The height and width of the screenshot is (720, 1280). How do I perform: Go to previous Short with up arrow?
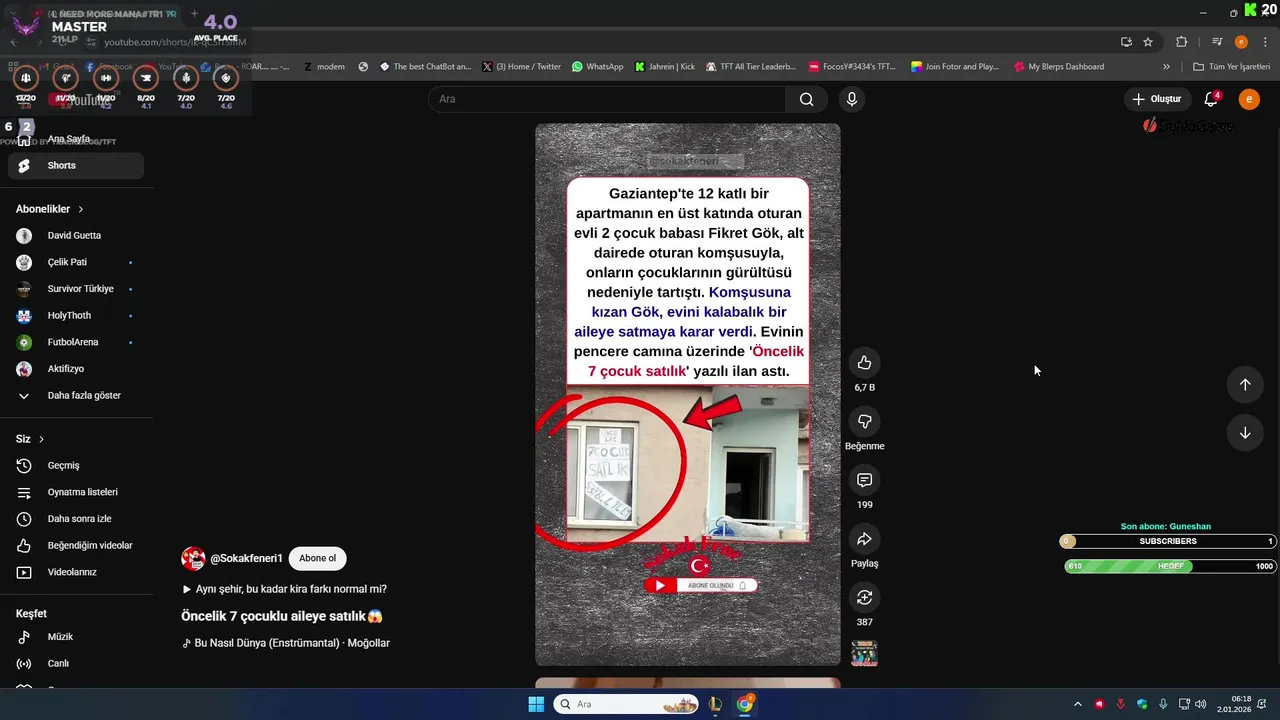coord(1245,385)
